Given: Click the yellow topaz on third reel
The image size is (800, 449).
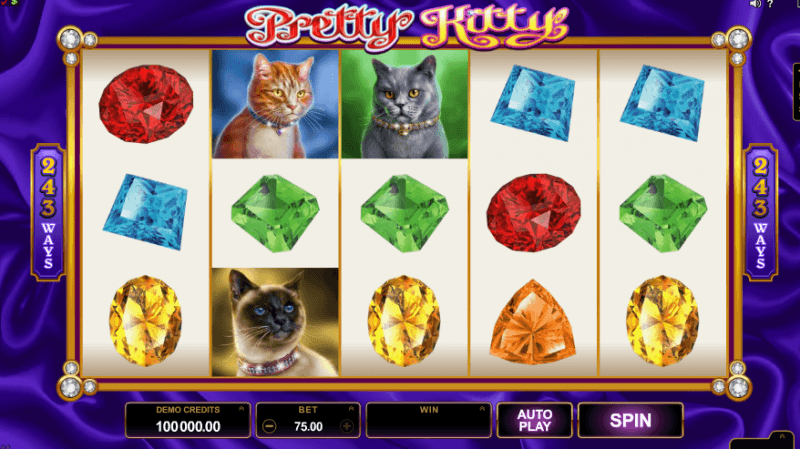Looking at the screenshot, I should (x=404, y=321).
